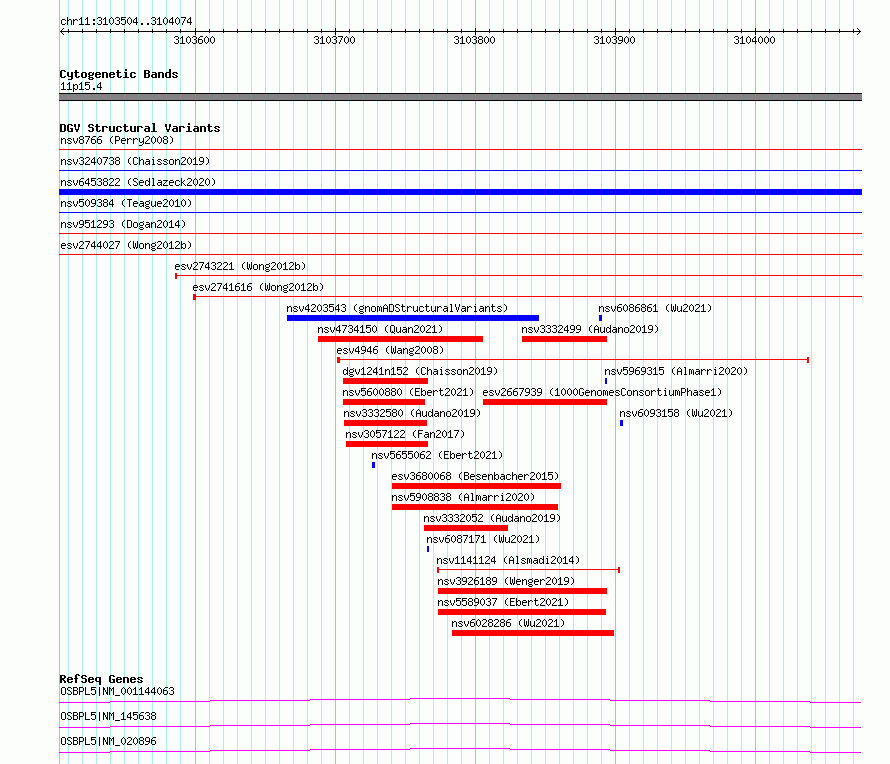Click nsv5589037 (Ebert2021) label
Viewport: 890px width, 764px height.
pos(503,602)
